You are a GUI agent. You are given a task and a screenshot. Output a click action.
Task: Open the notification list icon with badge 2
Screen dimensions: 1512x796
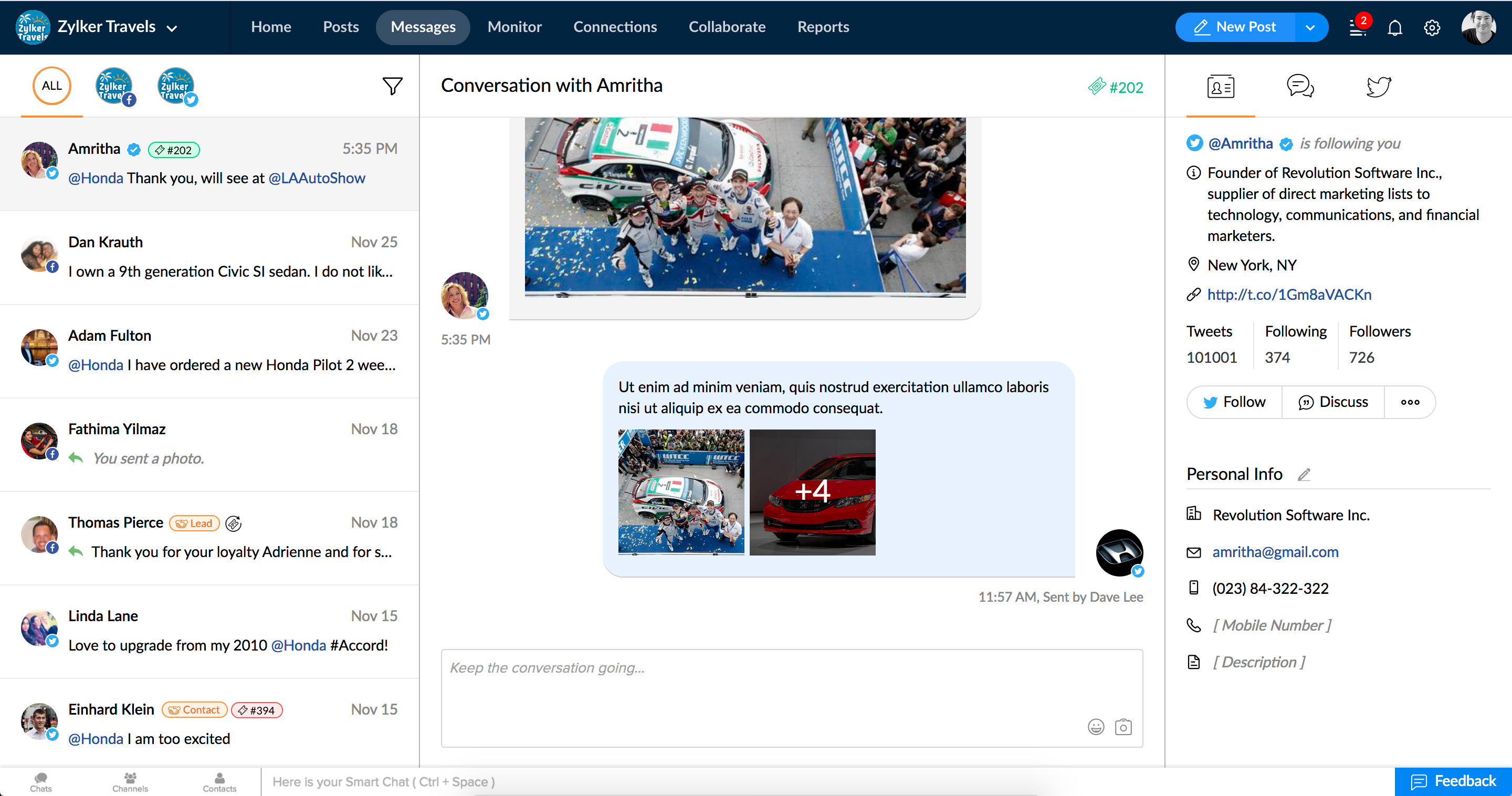point(1358,28)
